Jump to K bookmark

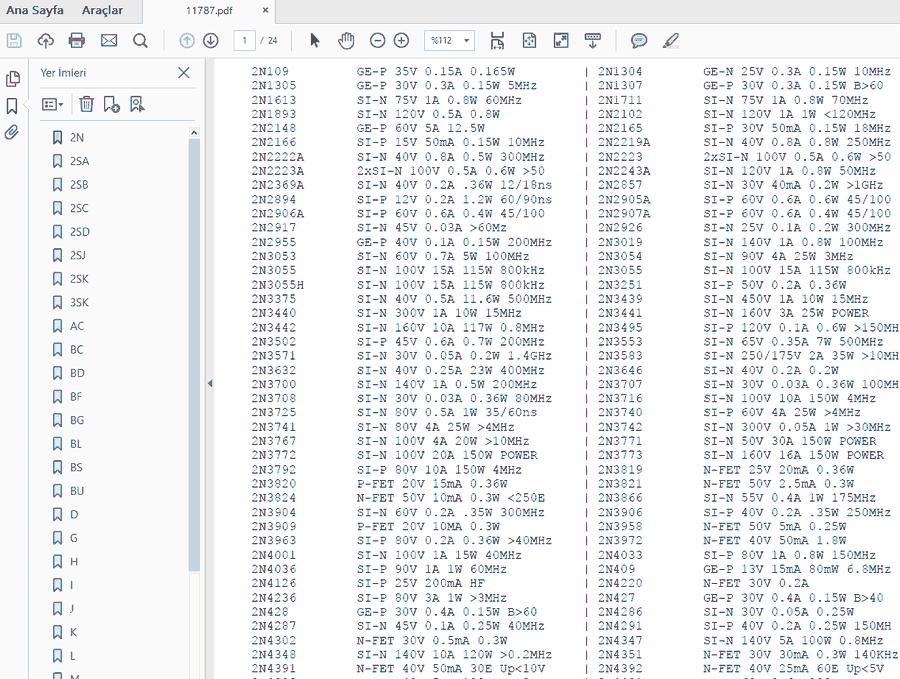tap(73, 632)
